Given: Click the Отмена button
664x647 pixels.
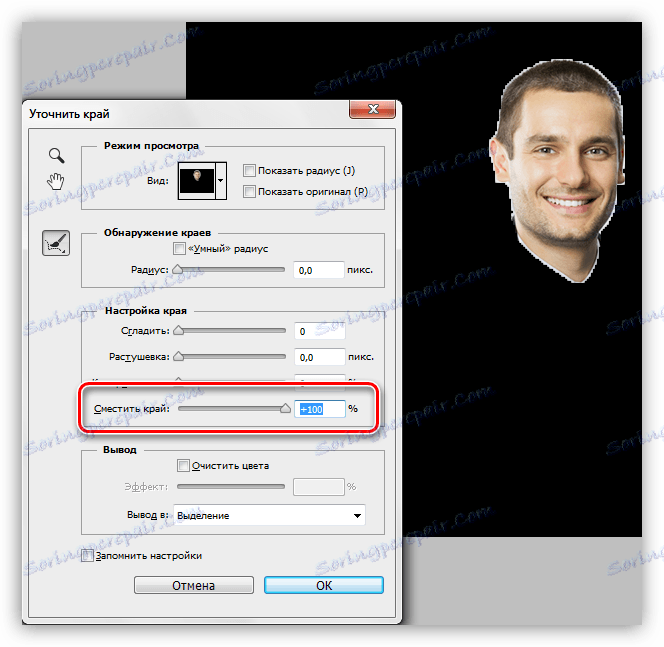Looking at the screenshot, I should (194, 585).
